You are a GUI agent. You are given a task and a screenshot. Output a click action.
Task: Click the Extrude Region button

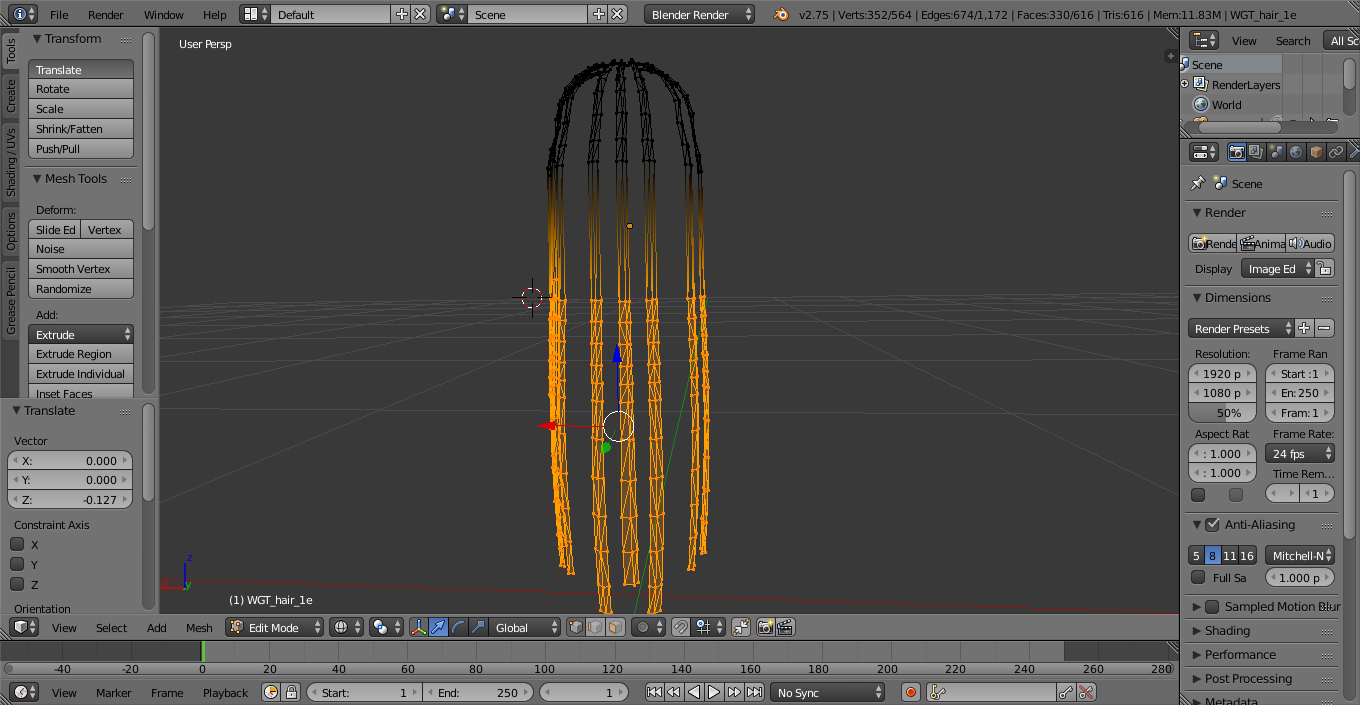click(x=80, y=354)
